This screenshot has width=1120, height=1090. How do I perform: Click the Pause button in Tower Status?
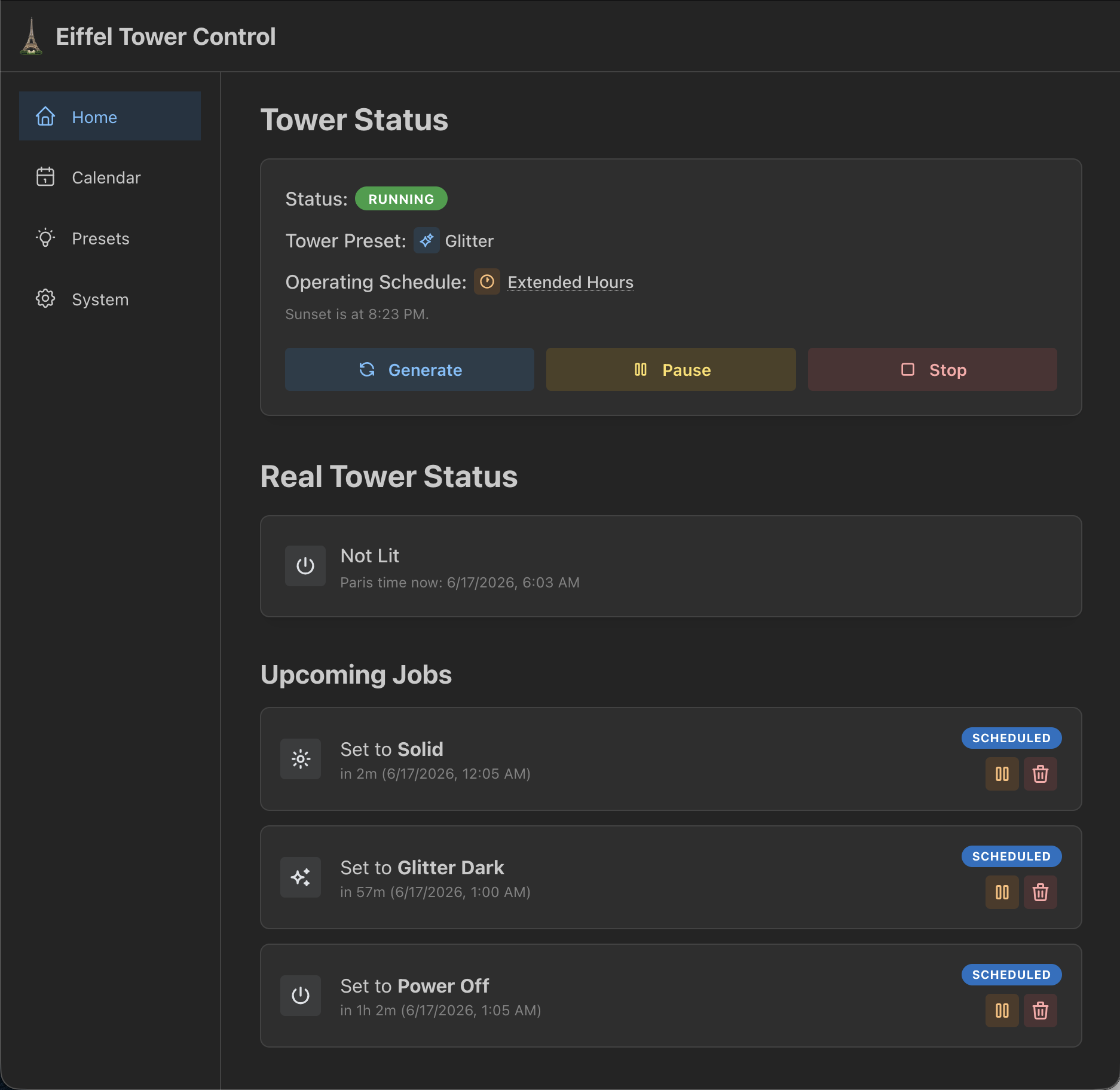(671, 369)
